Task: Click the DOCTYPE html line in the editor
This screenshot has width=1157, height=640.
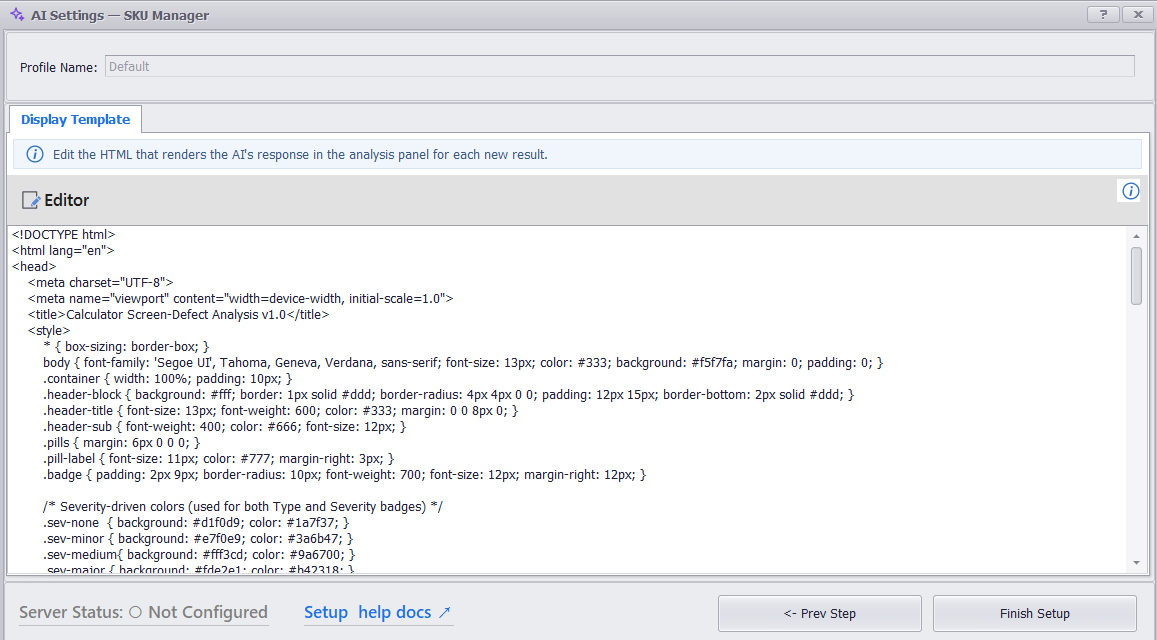Action: pos(63,235)
